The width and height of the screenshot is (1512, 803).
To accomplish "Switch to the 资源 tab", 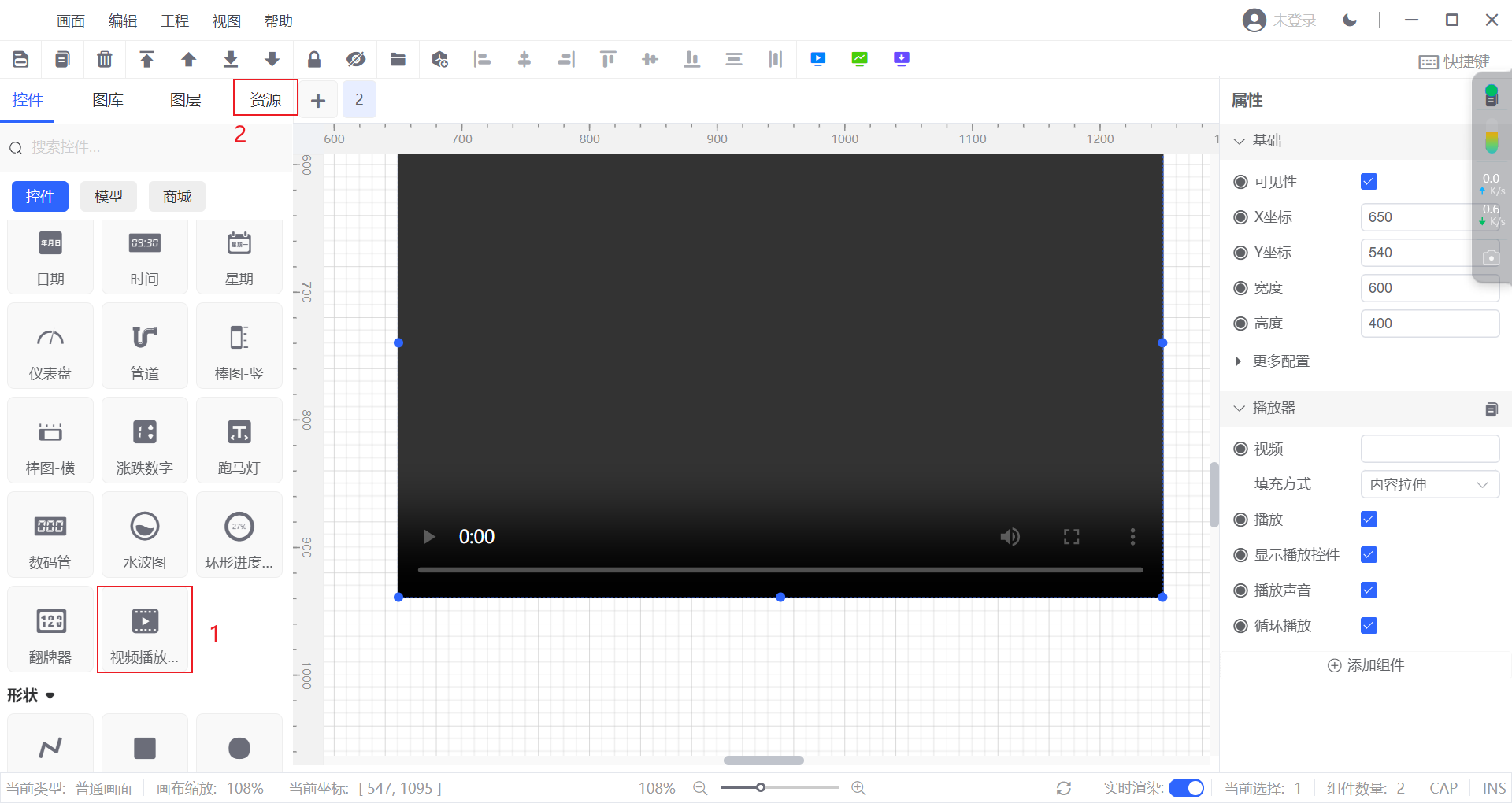I will coord(265,99).
